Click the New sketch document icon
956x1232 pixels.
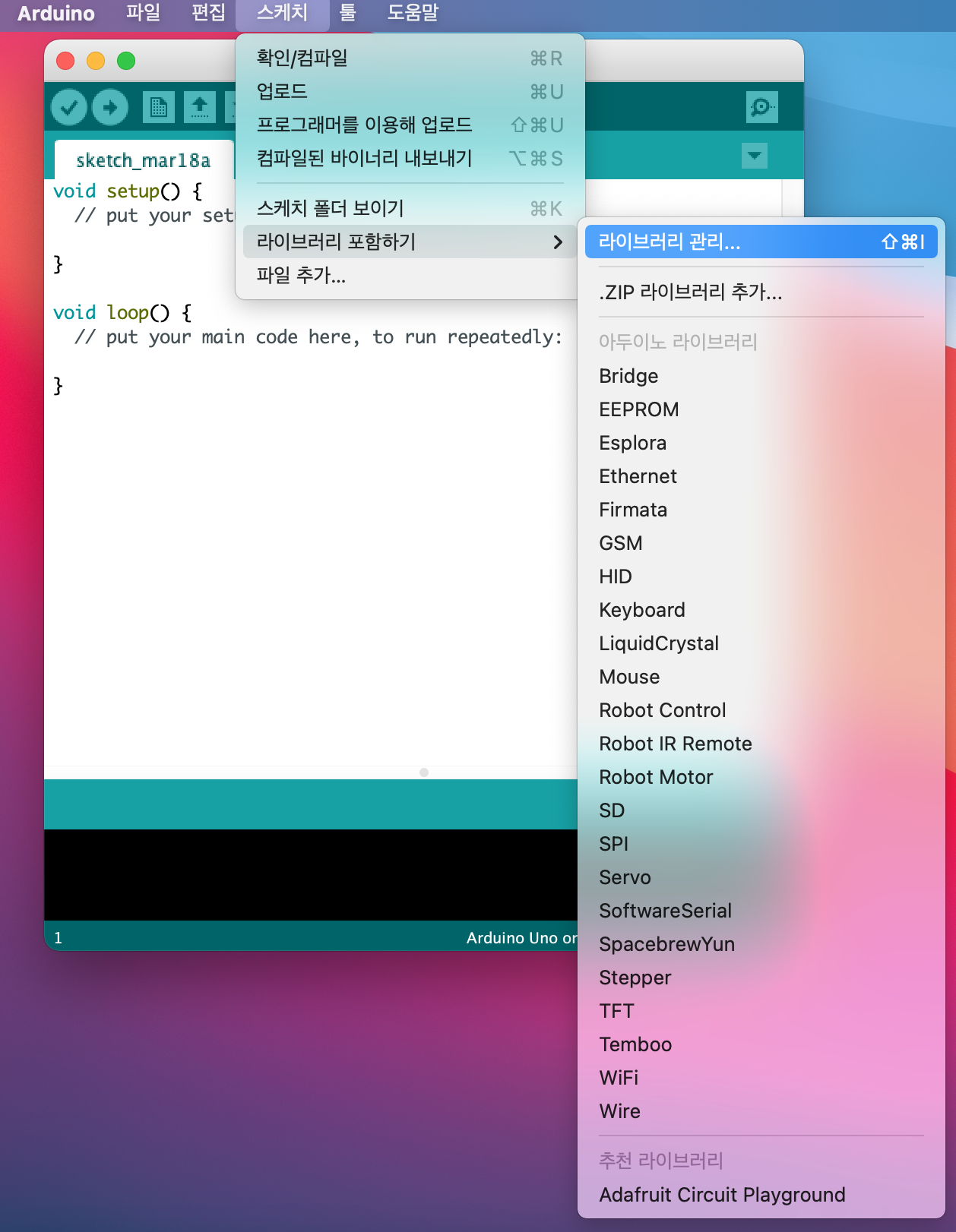coord(158,107)
